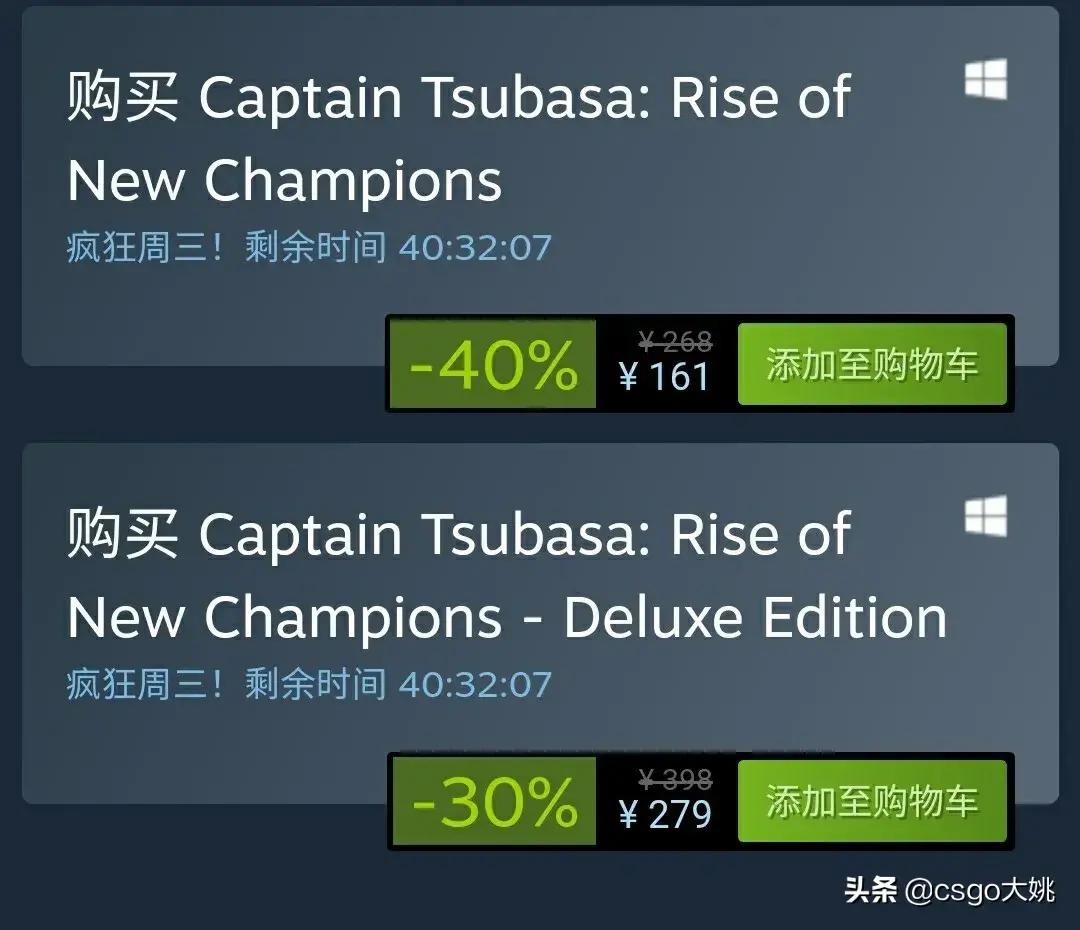Click the standard edition purchase title
Viewport: 1080px width, 930px height.
coord(458,138)
